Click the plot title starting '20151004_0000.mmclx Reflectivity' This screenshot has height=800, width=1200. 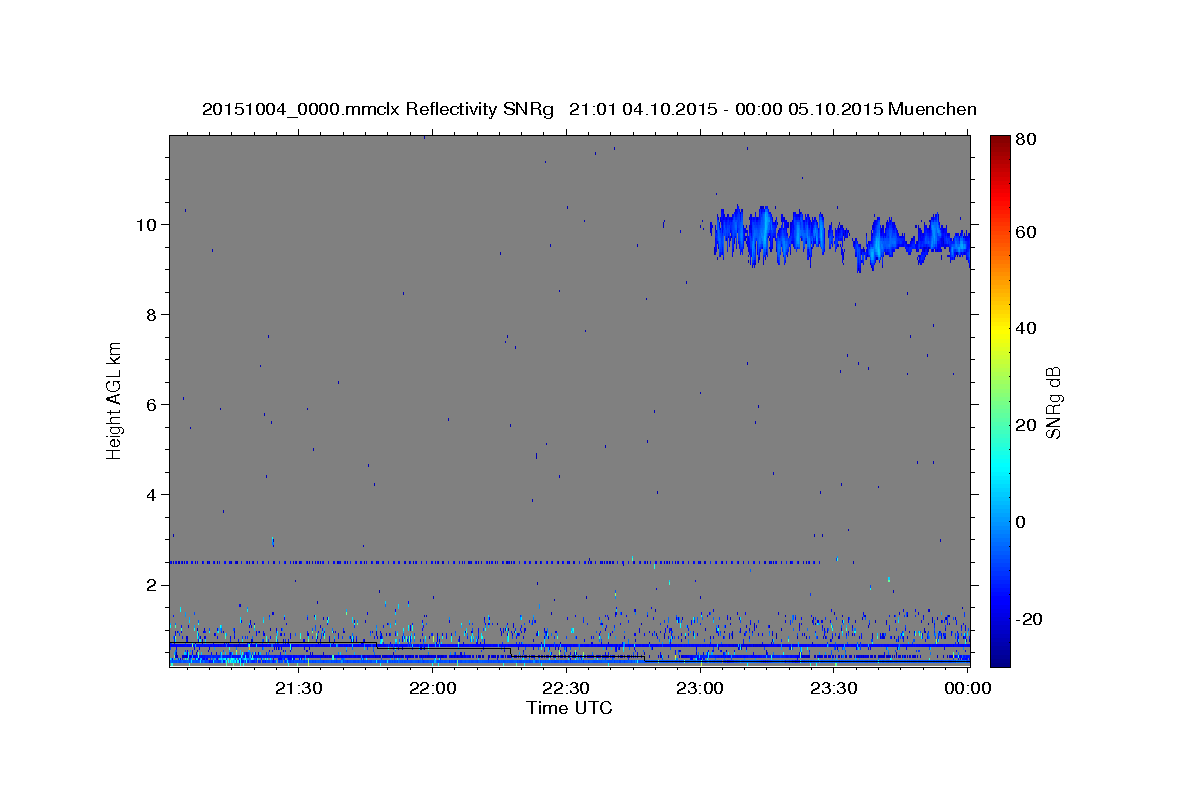click(x=589, y=109)
